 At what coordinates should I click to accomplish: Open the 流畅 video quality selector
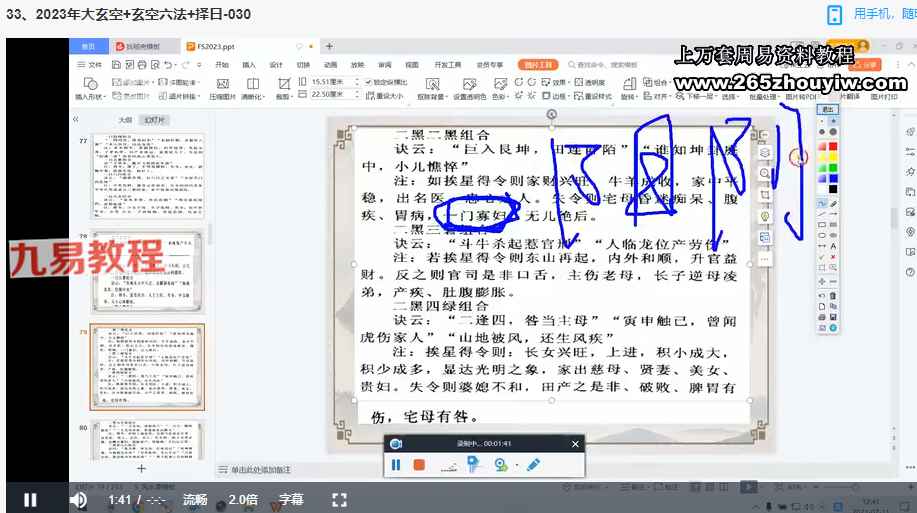tap(195, 499)
